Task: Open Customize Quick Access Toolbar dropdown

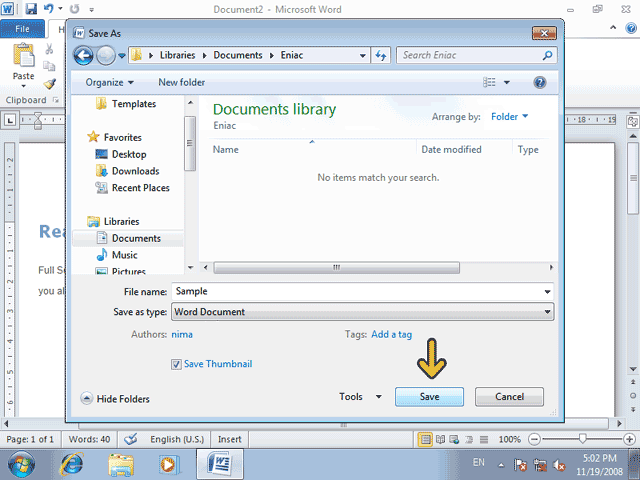Action: tap(91, 9)
